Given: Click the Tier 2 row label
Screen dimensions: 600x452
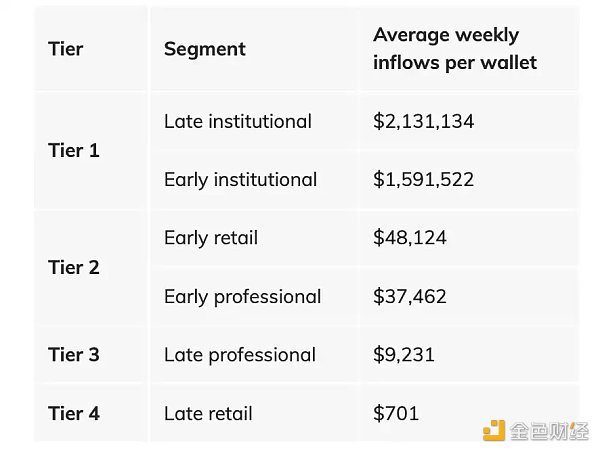Looking at the screenshot, I should coord(74,268).
